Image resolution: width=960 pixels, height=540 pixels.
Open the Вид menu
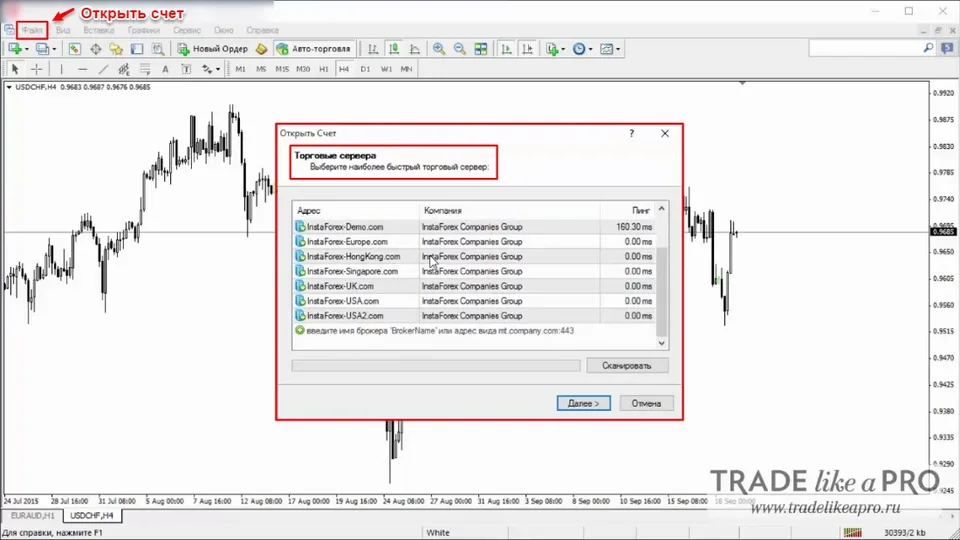pos(63,30)
